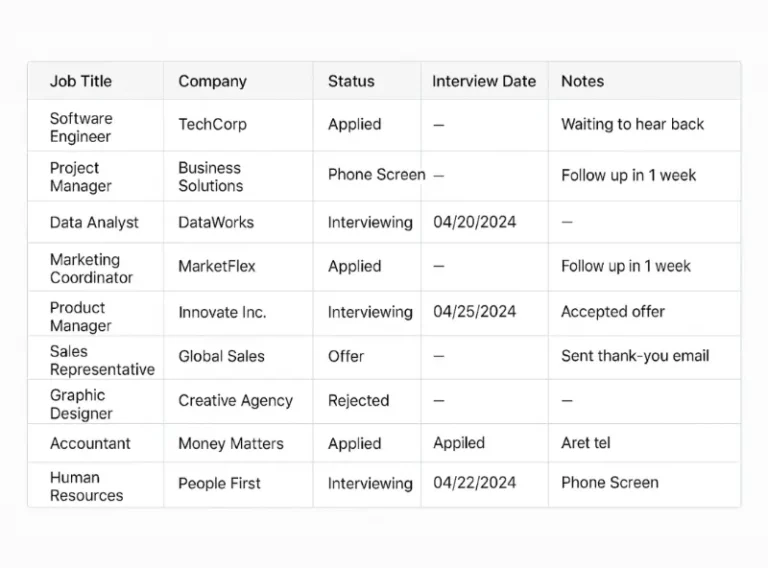Click the Money Matters company cell
768x568 pixels.
231,444
